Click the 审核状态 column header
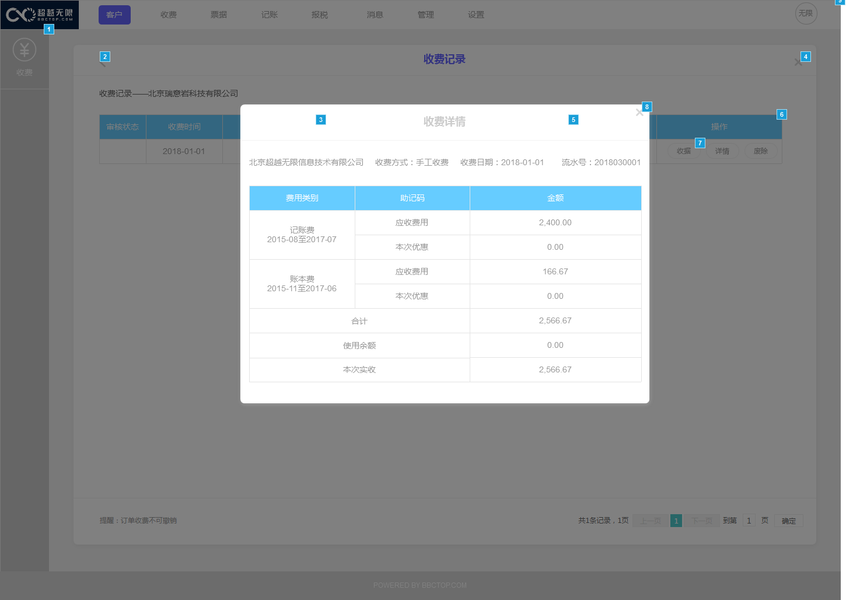Image resolution: width=846 pixels, height=600 pixels. tap(122, 127)
